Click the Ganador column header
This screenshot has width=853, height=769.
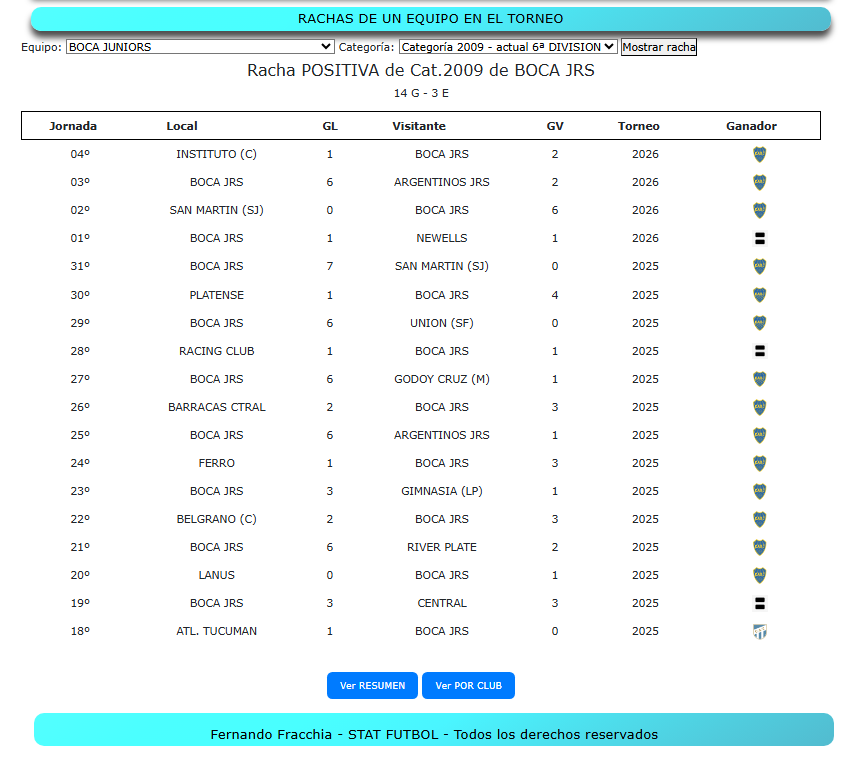coord(751,126)
